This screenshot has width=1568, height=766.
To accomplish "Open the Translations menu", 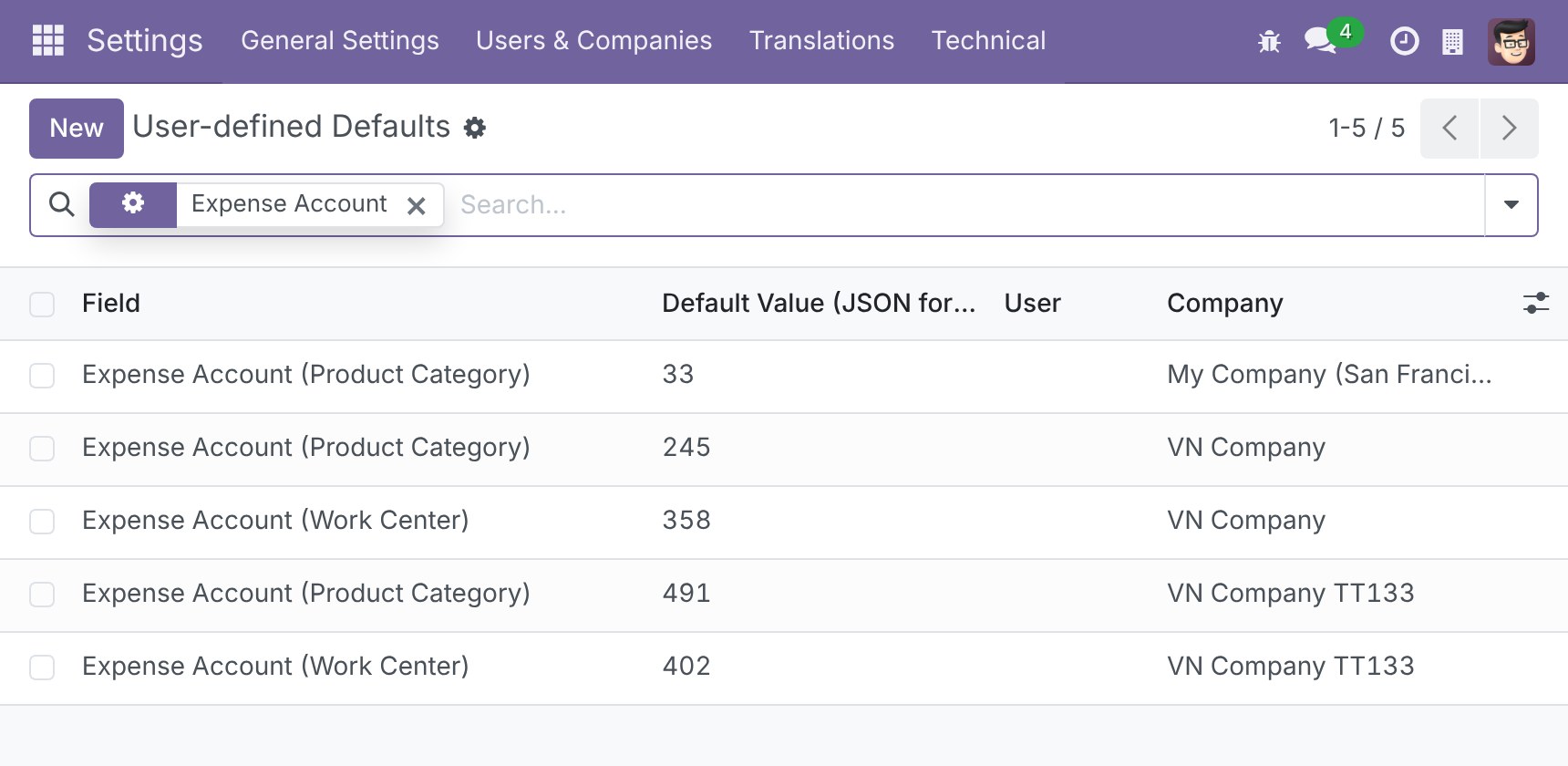I will point(821,40).
